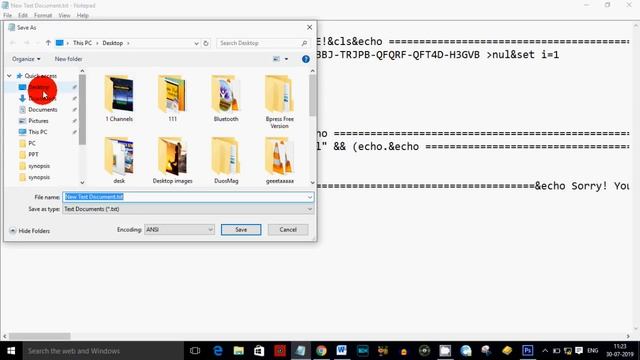
Task: Open the Save as type dropdown
Action: pos(310,209)
